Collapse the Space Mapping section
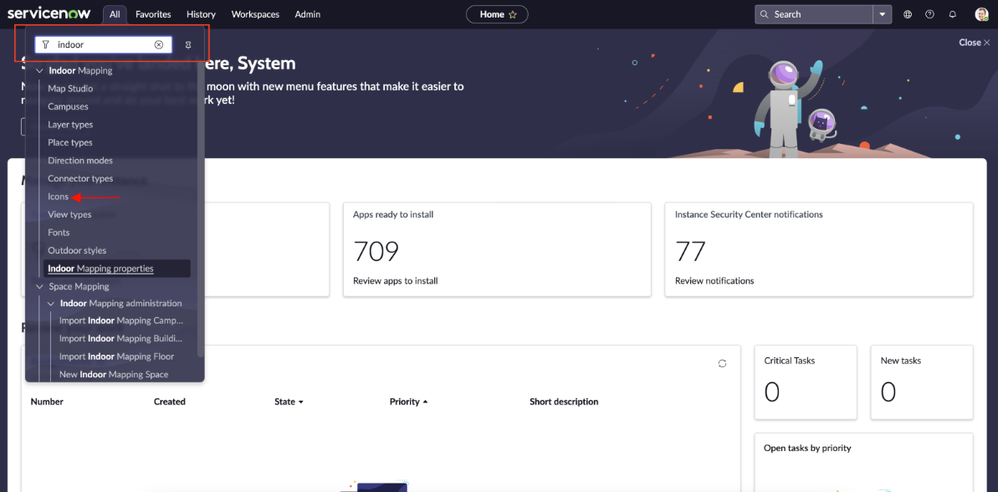 39,286
